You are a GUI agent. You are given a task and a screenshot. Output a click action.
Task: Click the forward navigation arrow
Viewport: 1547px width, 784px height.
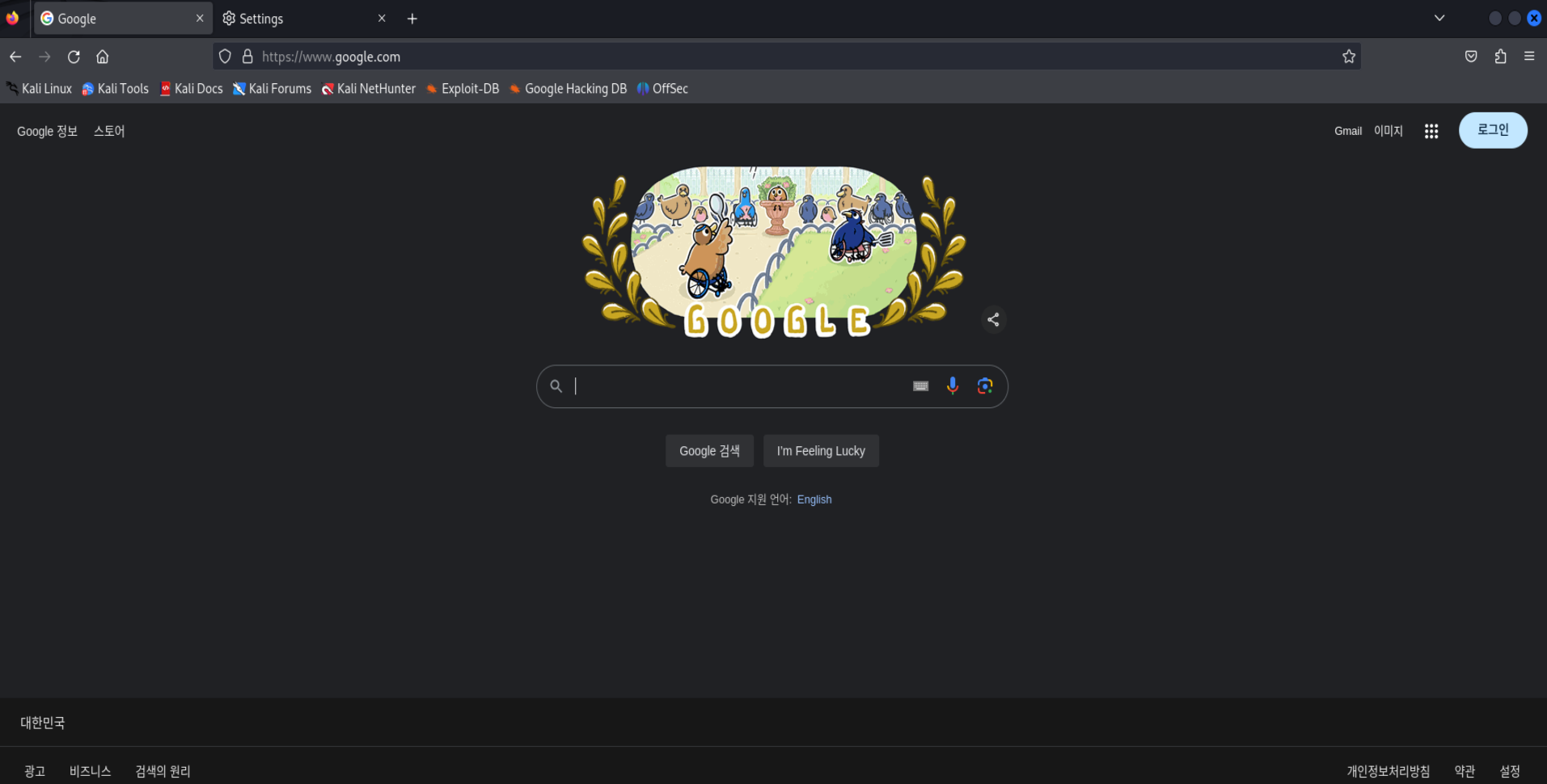[x=44, y=57]
